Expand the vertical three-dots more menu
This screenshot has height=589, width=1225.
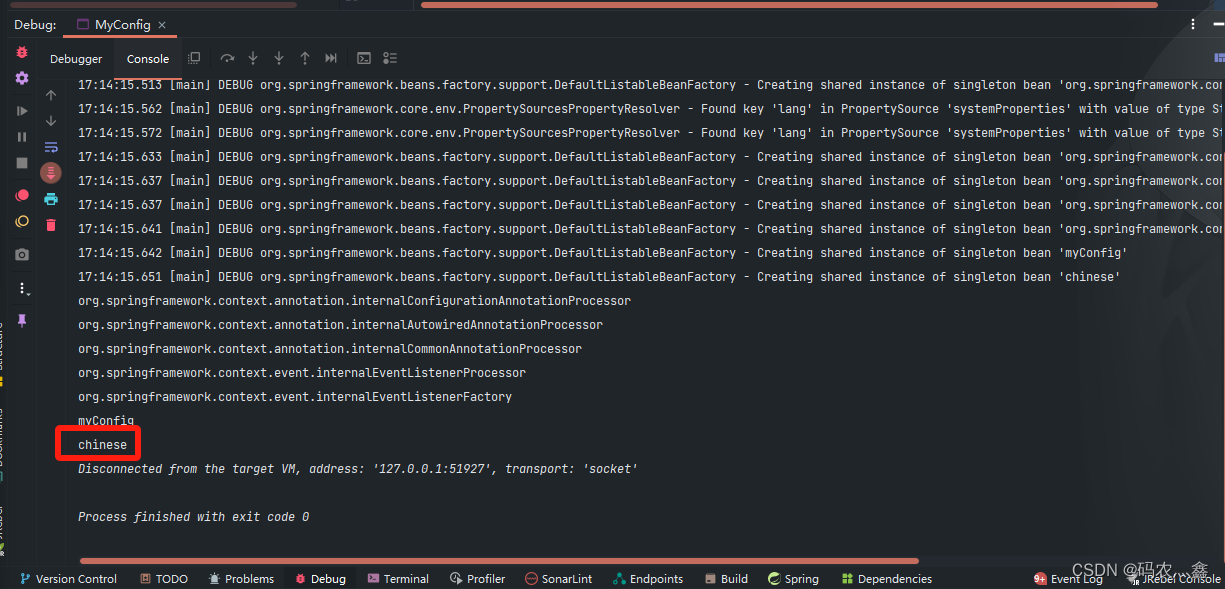click(22, 288)
